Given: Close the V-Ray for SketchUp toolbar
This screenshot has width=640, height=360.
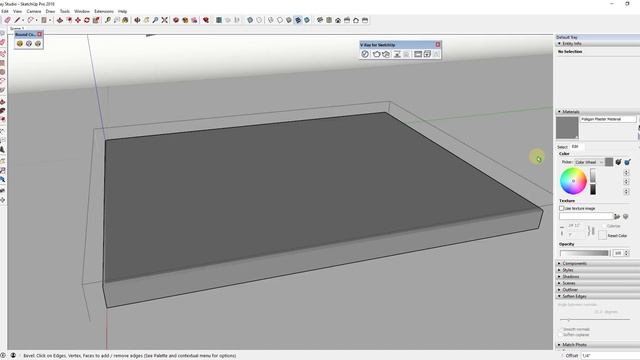Looking at the screenshot, I should point(438,44).
